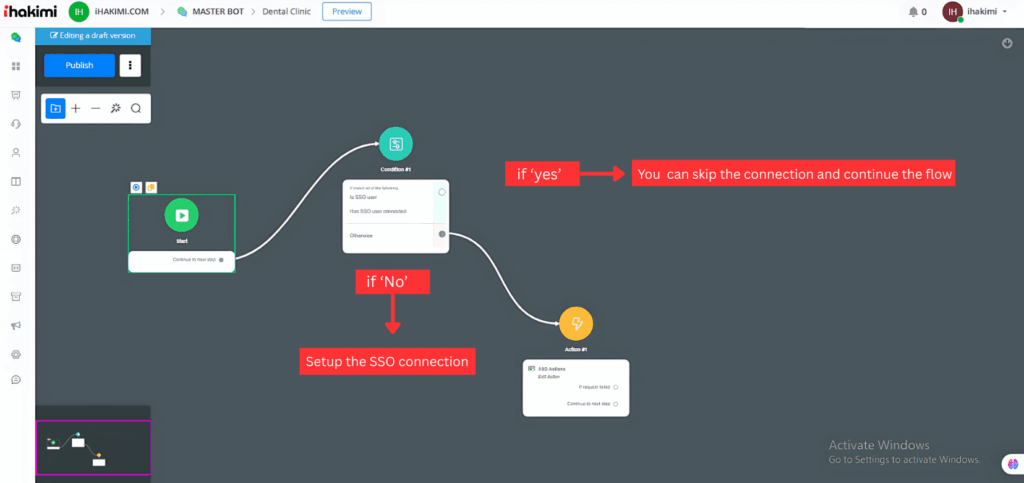Click the download arrow at canvas top-right

tap(1007, 42)
